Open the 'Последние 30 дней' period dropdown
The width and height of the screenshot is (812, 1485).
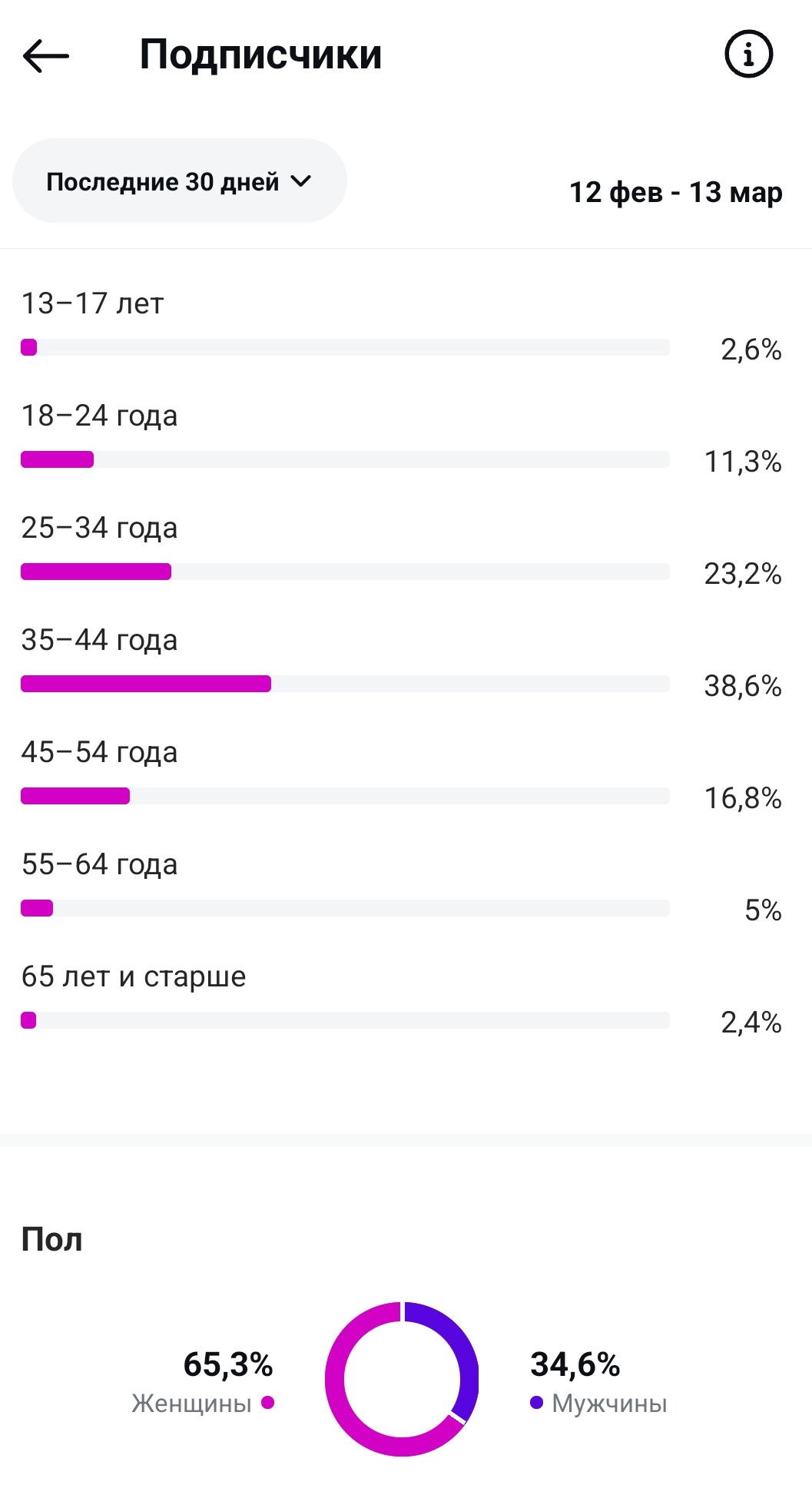pyautogui.click(x=179, y=181)
